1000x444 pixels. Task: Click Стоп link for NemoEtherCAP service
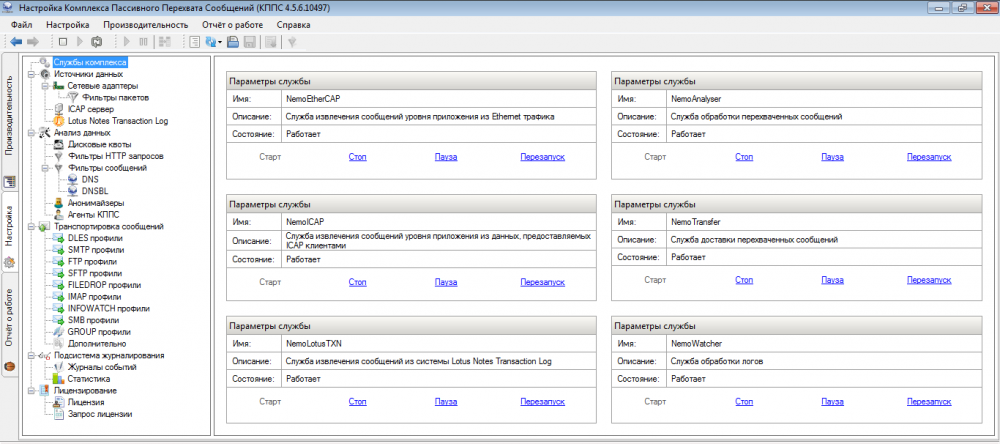click(358, 157)
